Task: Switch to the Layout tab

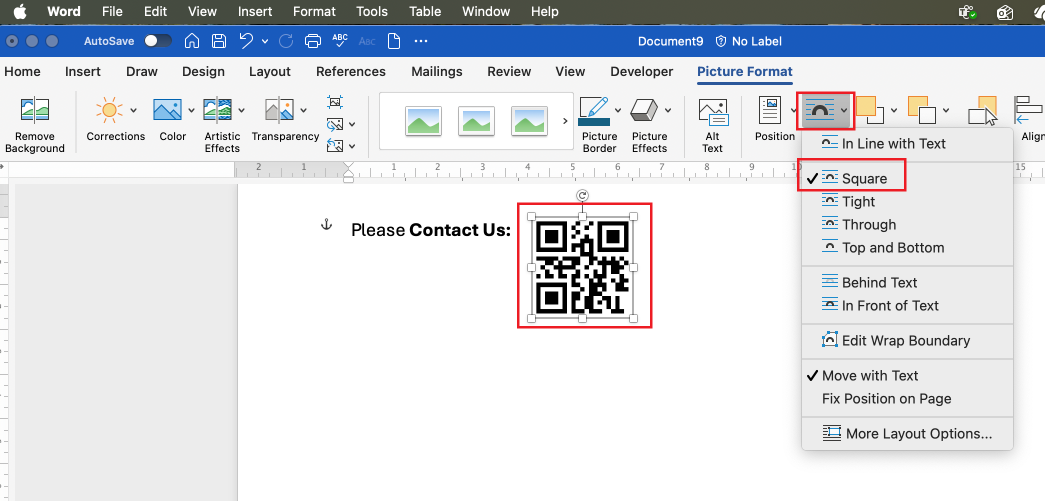Action: pyautogui.click(x=270, y=72)
